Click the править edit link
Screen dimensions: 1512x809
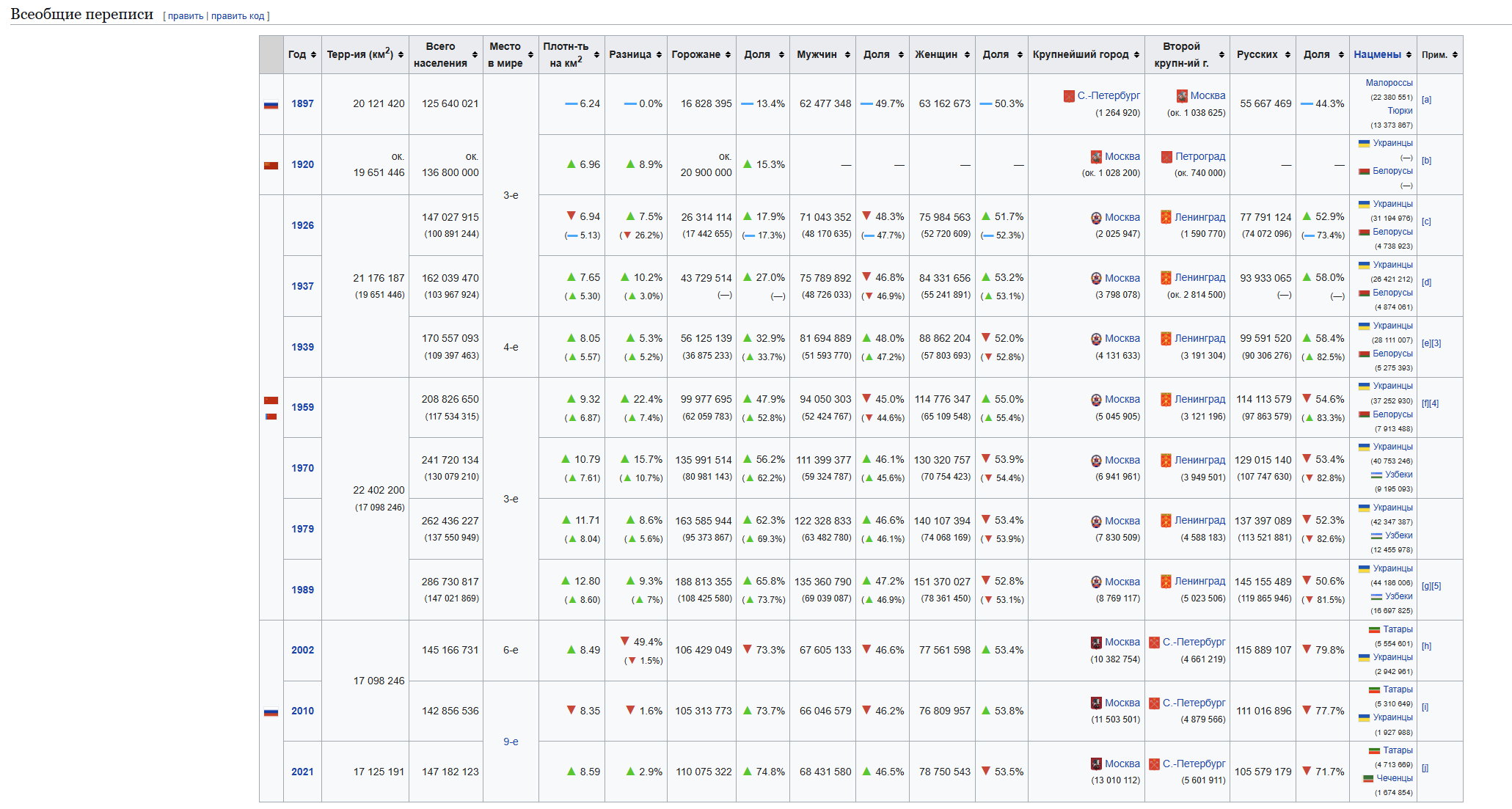186,16
